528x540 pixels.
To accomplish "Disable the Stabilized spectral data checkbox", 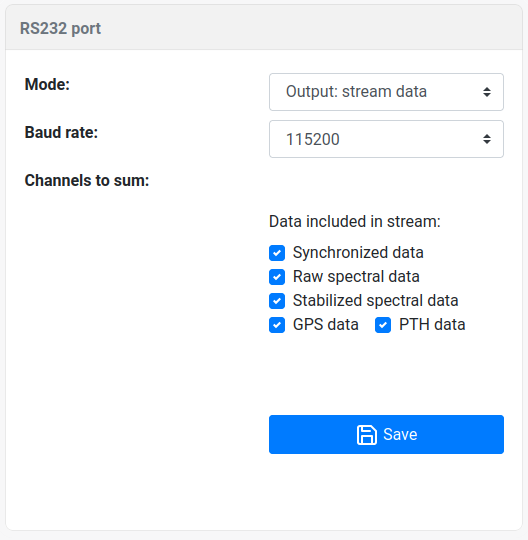I will coord(277,301).
